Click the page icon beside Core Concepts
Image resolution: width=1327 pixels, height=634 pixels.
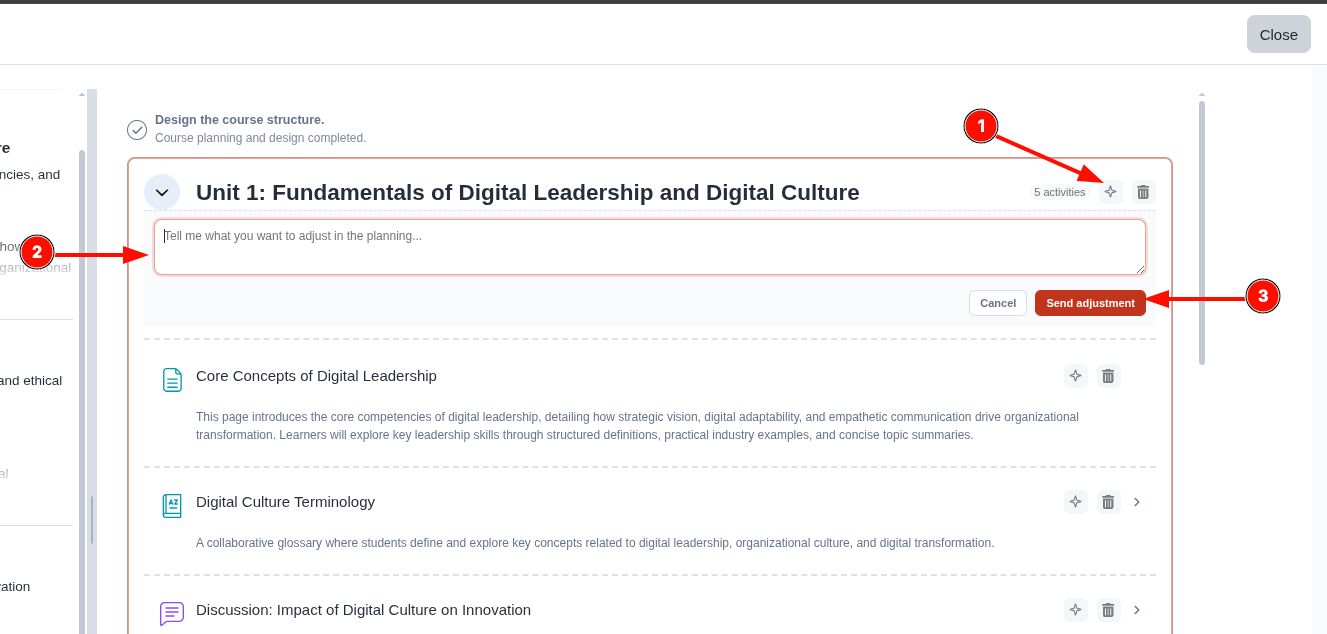[172, 380]
